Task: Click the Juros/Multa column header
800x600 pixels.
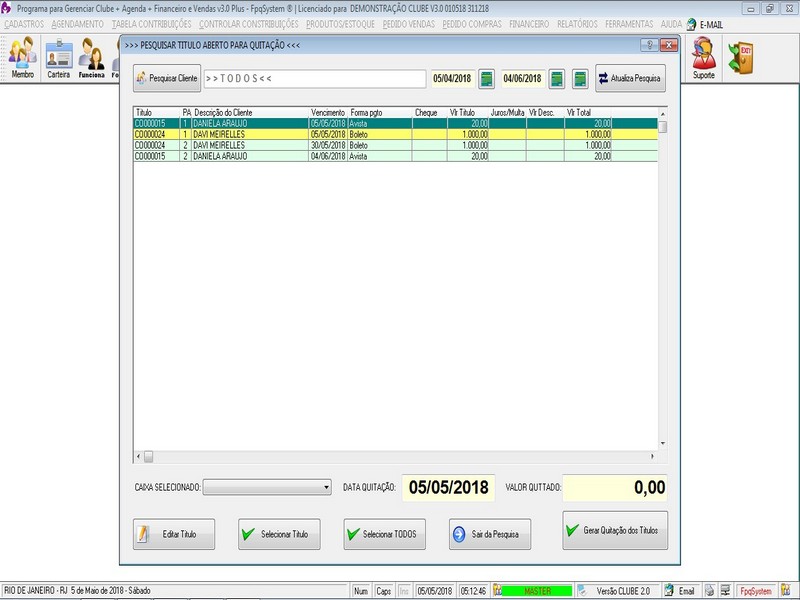Action: 507,113
